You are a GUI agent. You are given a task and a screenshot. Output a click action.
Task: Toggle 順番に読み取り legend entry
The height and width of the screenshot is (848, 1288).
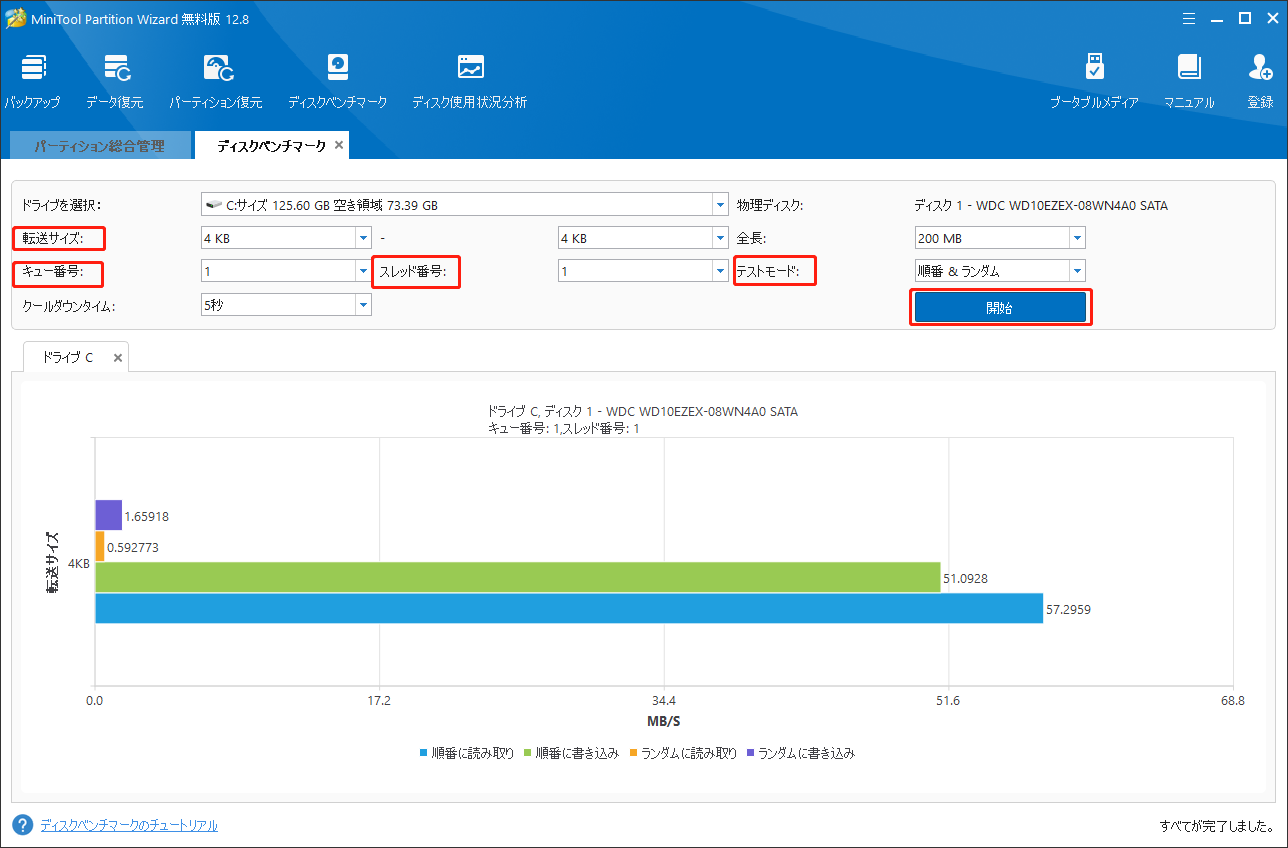pos(467,753)
